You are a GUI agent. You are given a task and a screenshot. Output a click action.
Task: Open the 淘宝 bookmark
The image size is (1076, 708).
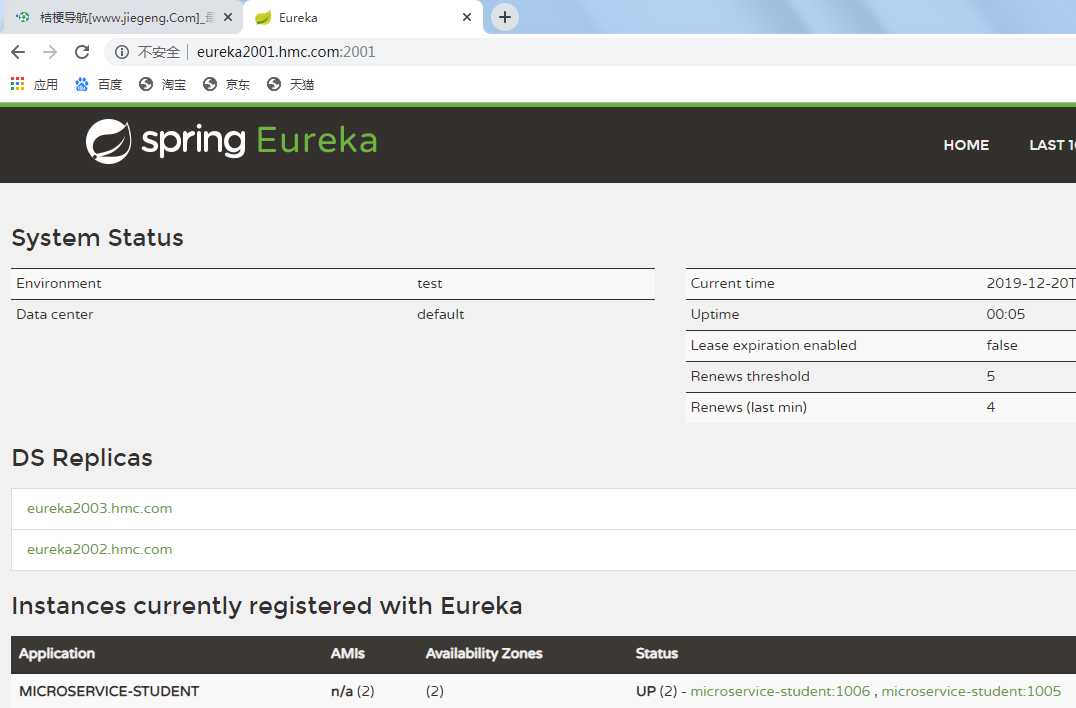(162, 84)
